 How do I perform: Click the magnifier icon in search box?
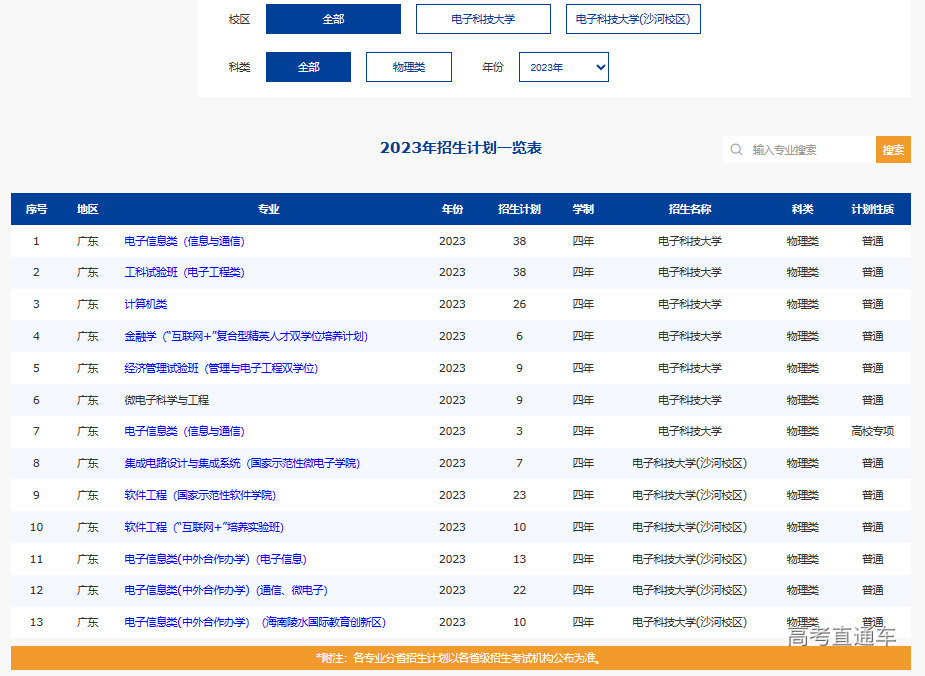[x=737, y=150]
